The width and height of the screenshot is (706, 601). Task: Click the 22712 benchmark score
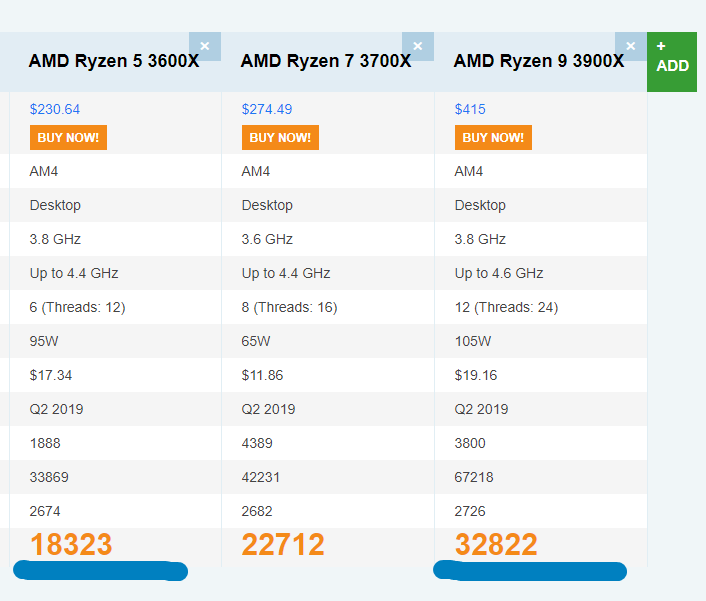click(283, 544)
